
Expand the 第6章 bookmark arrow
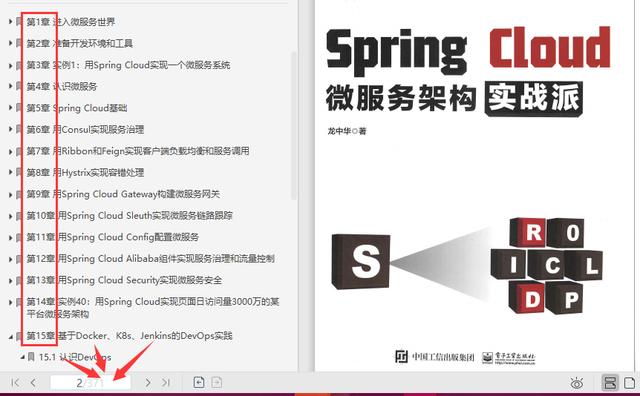pos(11,129)
